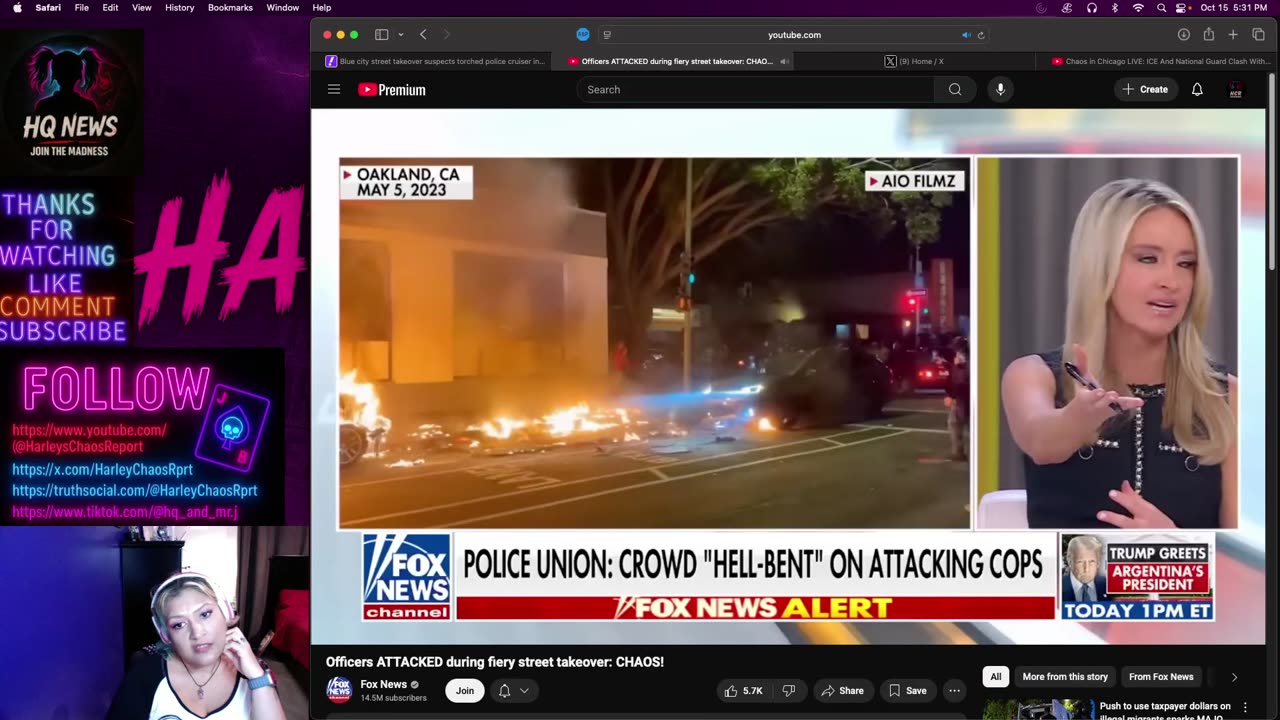The image size is (1280, 720).
Task: Expand Safari sidebar dropdown chevron
Action: coord(401,35)
